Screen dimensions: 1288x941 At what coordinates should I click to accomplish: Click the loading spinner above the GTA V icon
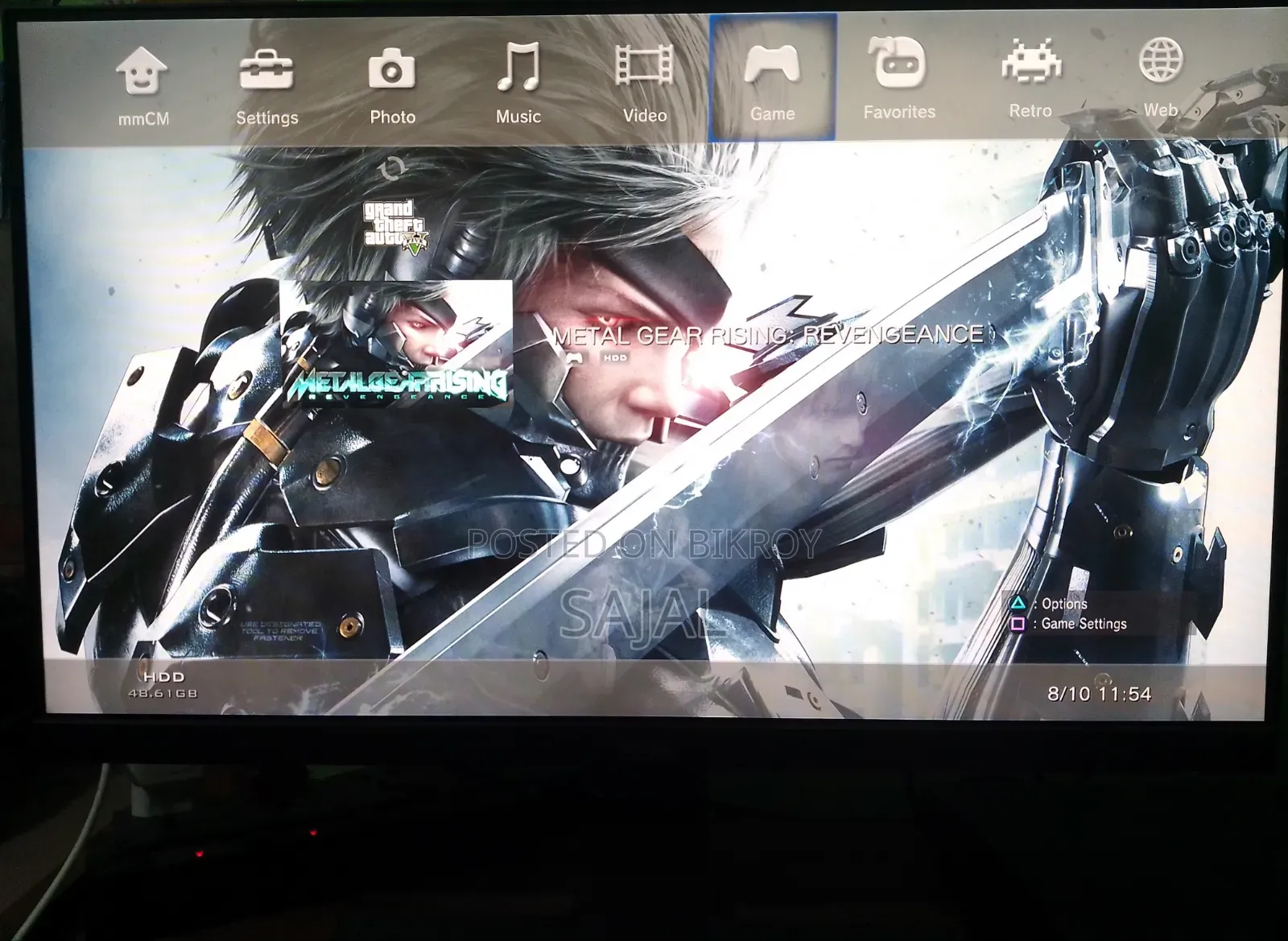393,169
